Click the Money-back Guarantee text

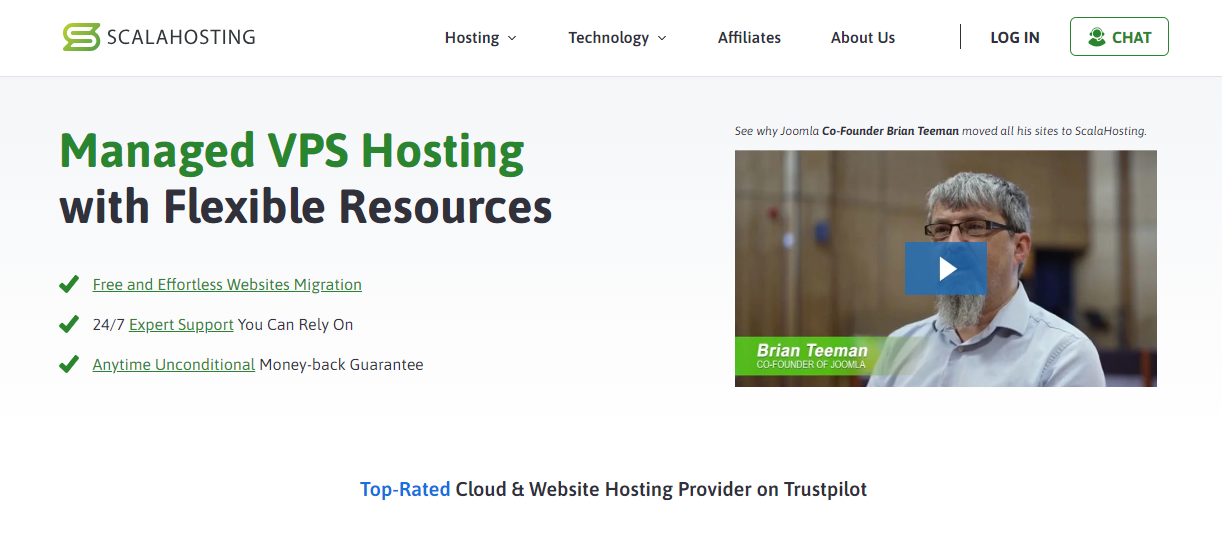click(341, 364)
